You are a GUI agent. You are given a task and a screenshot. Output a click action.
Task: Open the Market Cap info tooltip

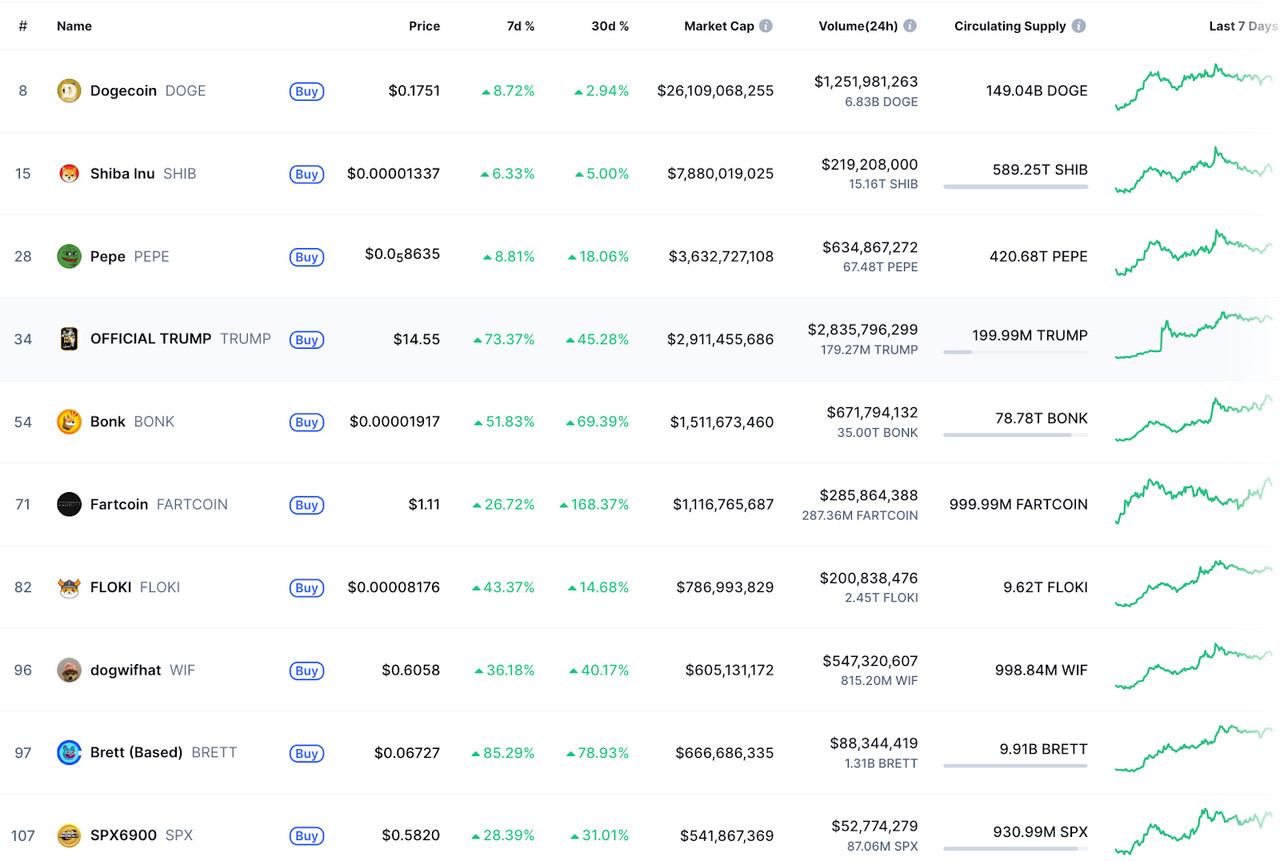tap(768, 25)
